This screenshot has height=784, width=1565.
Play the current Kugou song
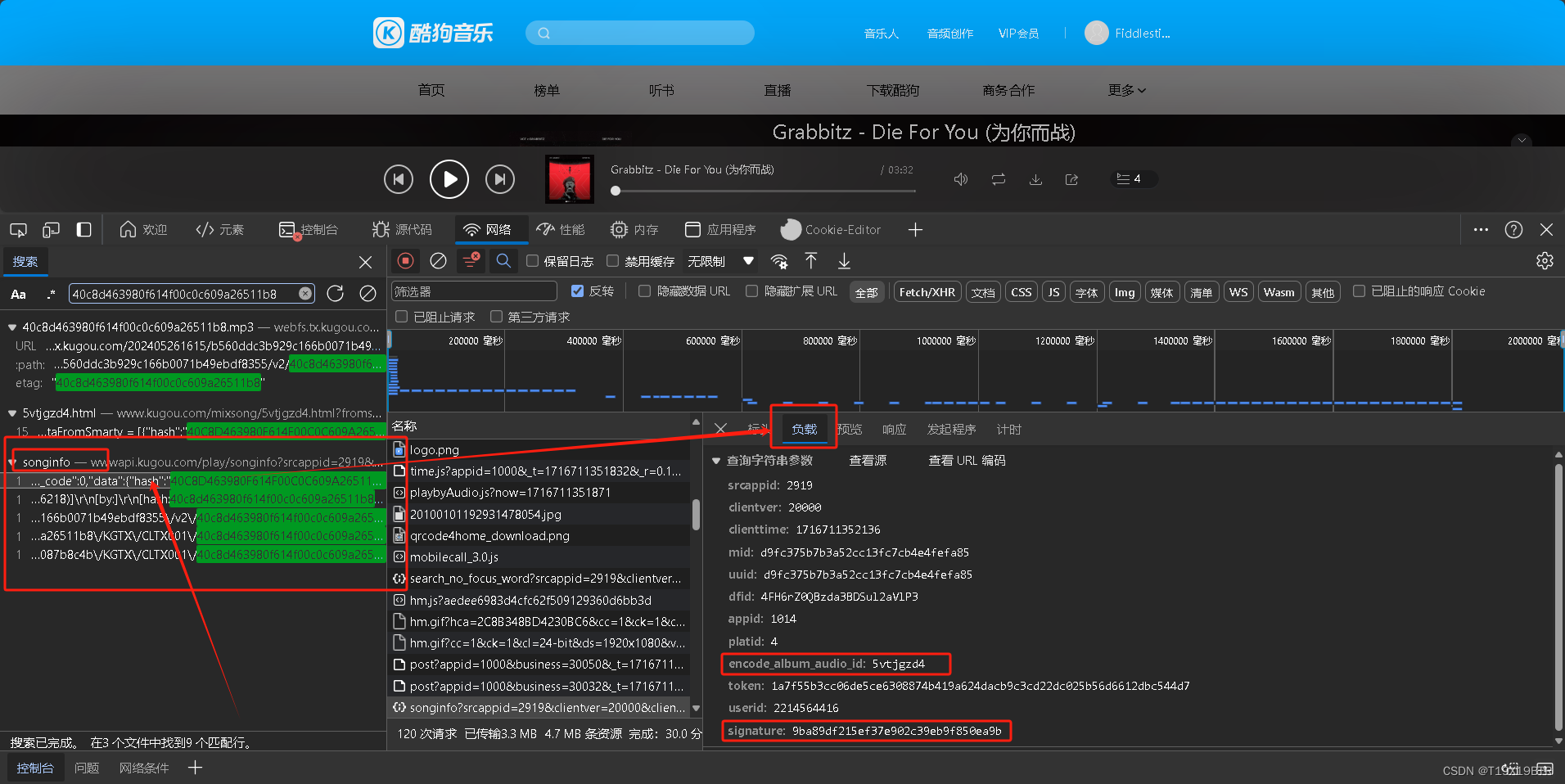point(449,179)
